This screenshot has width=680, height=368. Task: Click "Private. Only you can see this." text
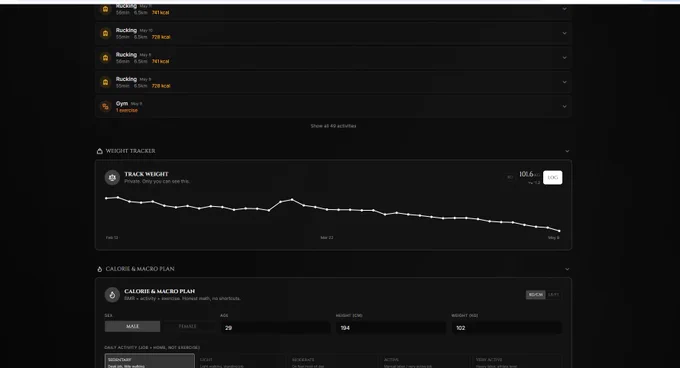point(157,181)
